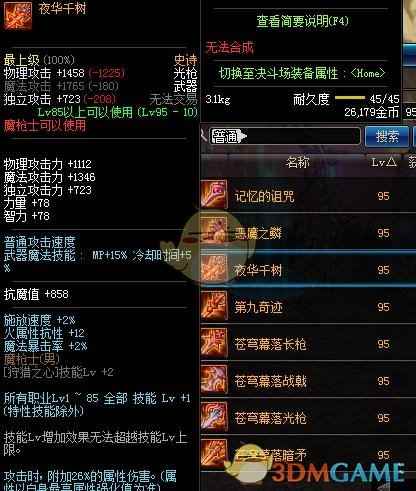Click the 记忆的诅咒 weapon icon

[x=214, y=194]
